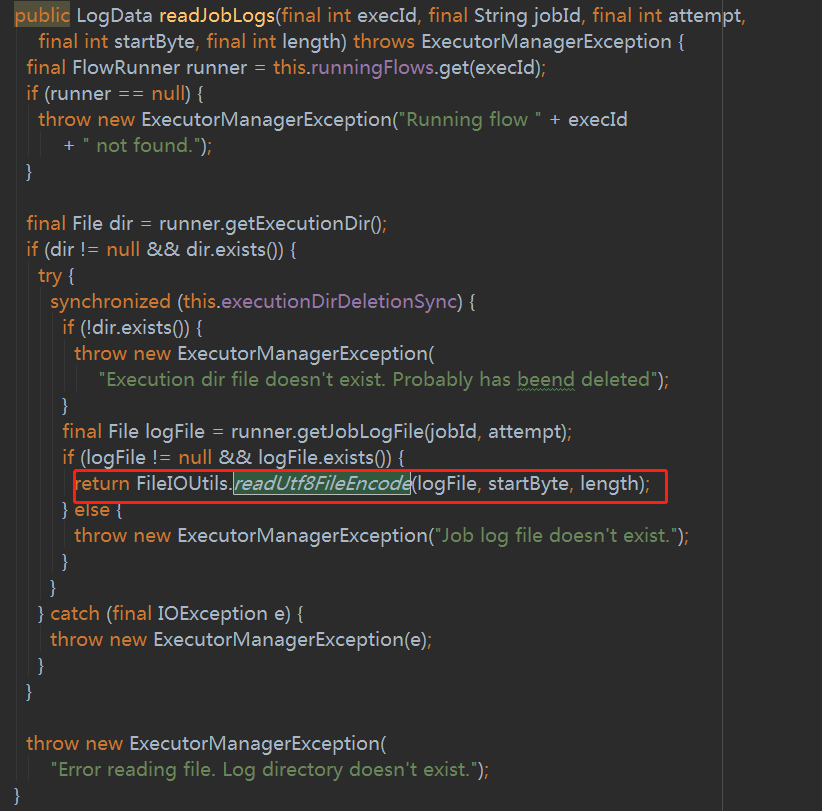Viewport: 822px width, 811px height.
Task: Click IOException in the catch clause
Action: pyautogui.click(x=213, y=614)
